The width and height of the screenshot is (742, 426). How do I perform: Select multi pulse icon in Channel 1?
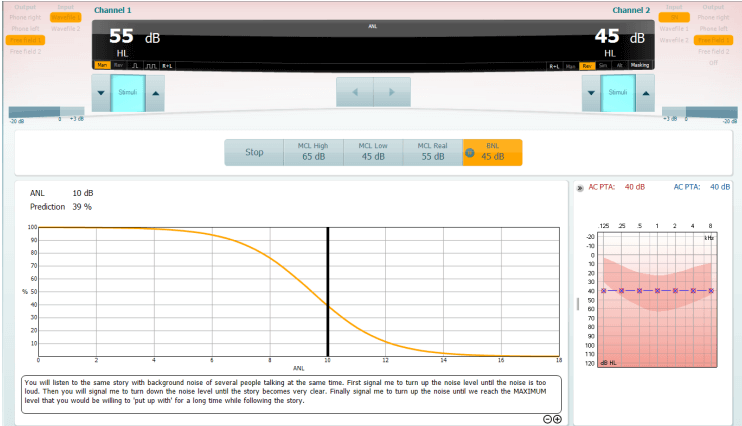[151, 66]
